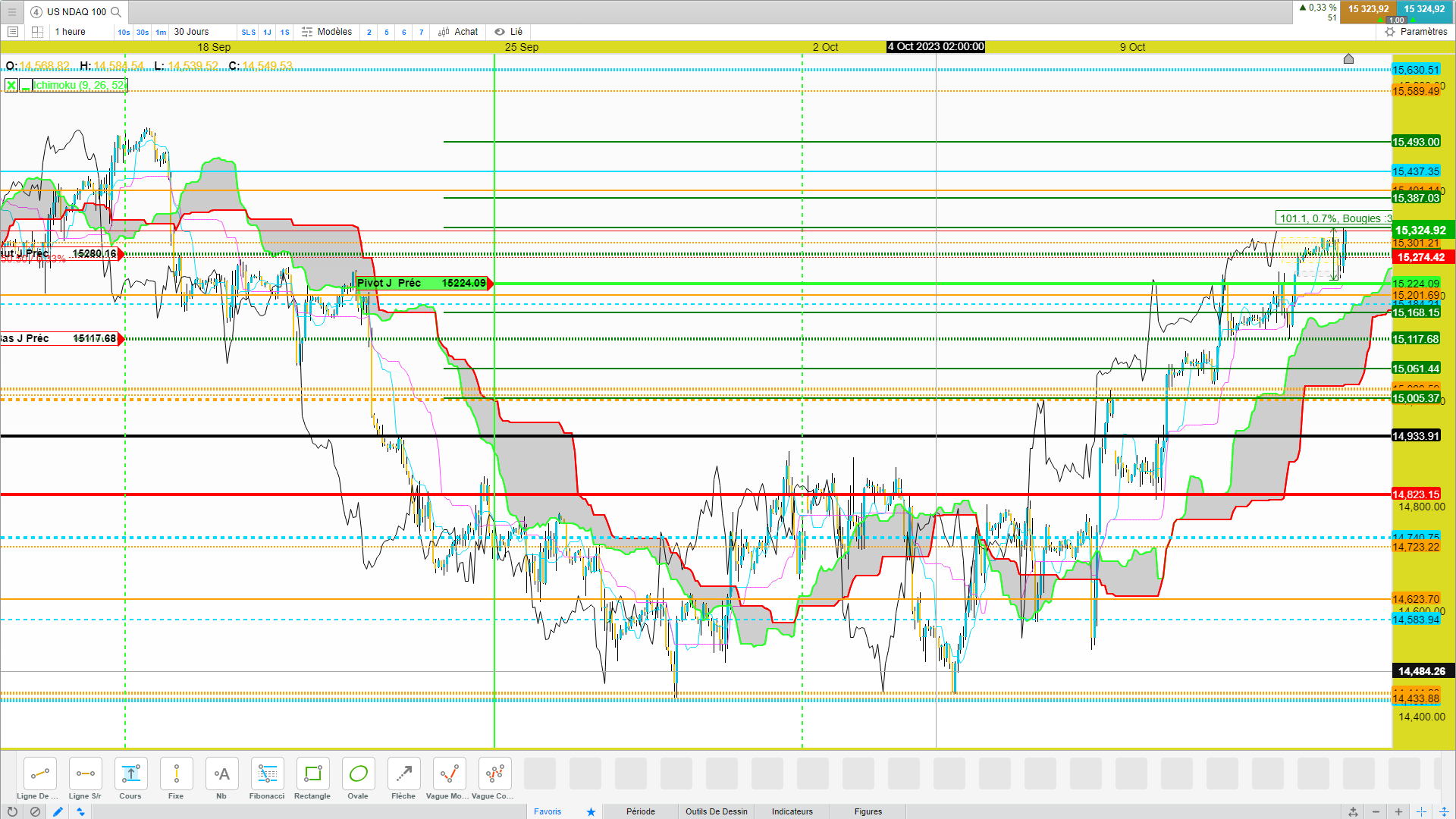
Task: Select the Rectangle drawing tool
Action: coord(312,774)
